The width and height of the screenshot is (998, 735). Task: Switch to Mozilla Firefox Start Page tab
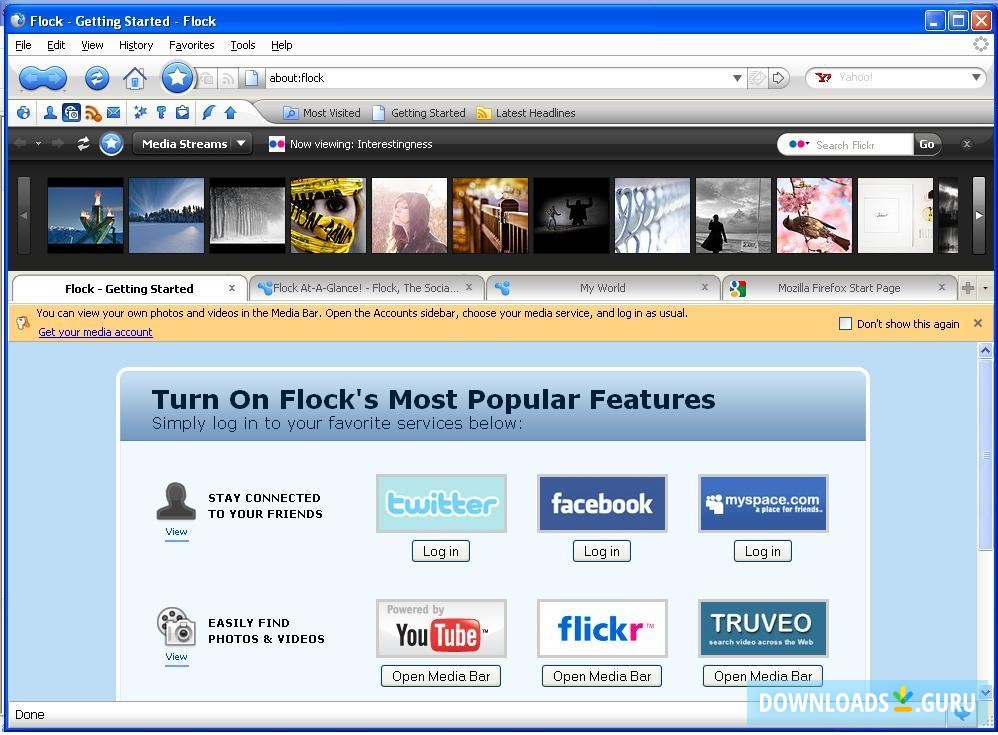point(839,288)
